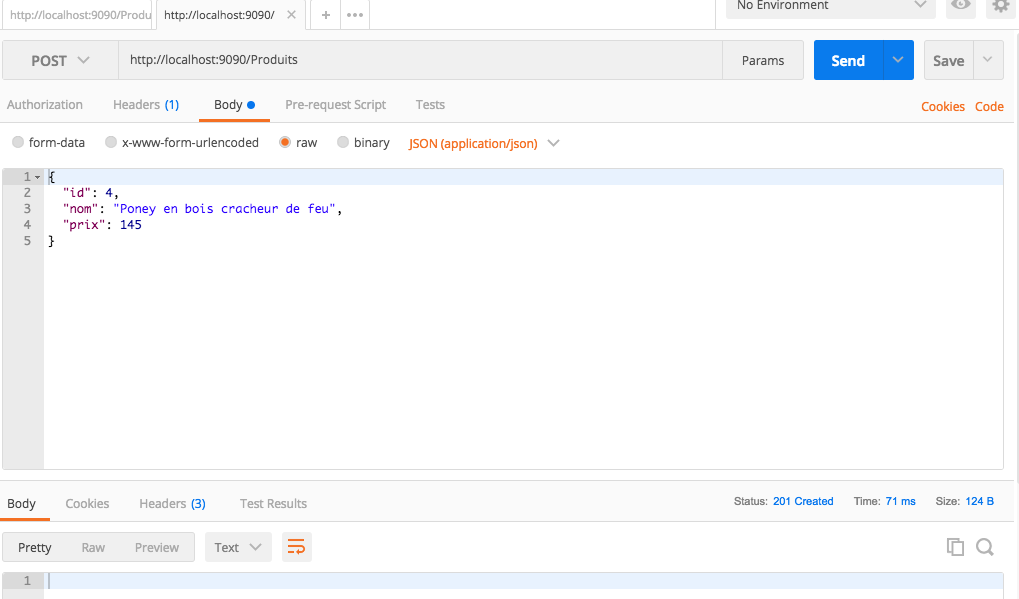
Task: Open the POST method dropdown
Action: coord(60,60)
